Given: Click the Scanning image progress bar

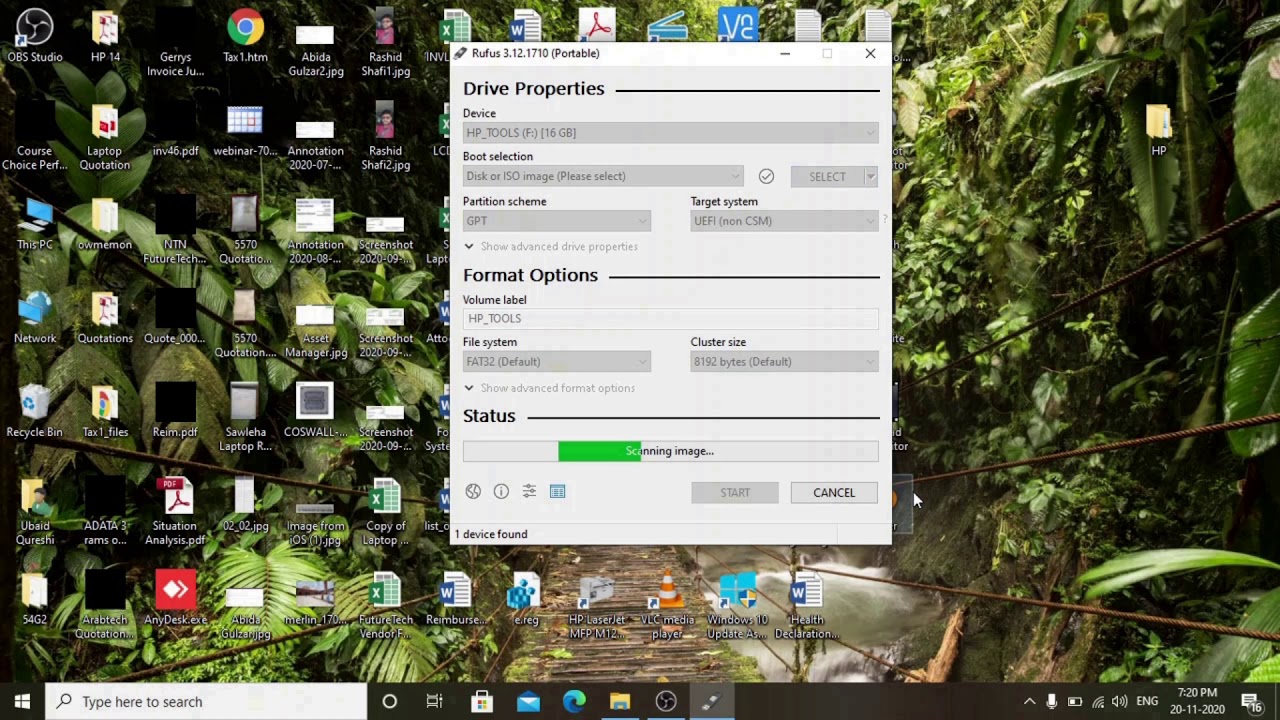Looking at the screenshot, I should pyautogui.click(x=671, y=451).
